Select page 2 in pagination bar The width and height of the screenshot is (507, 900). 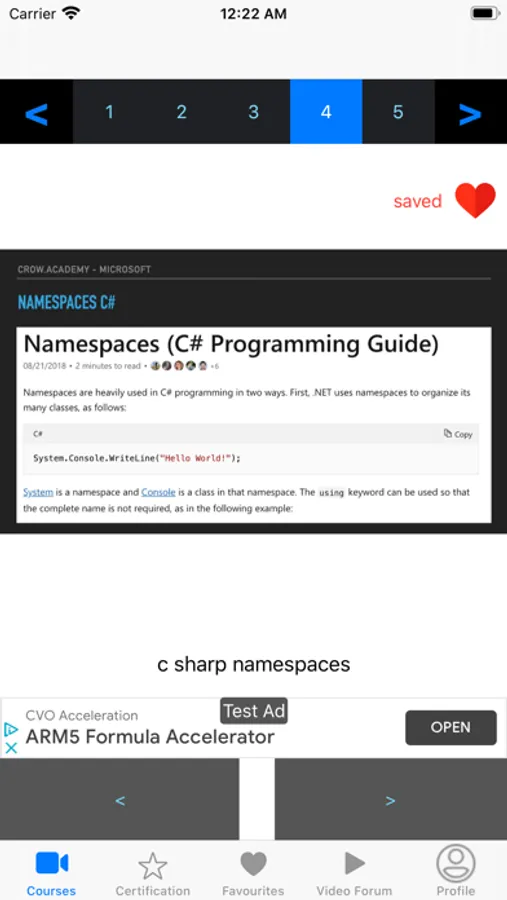coord(181,112)
